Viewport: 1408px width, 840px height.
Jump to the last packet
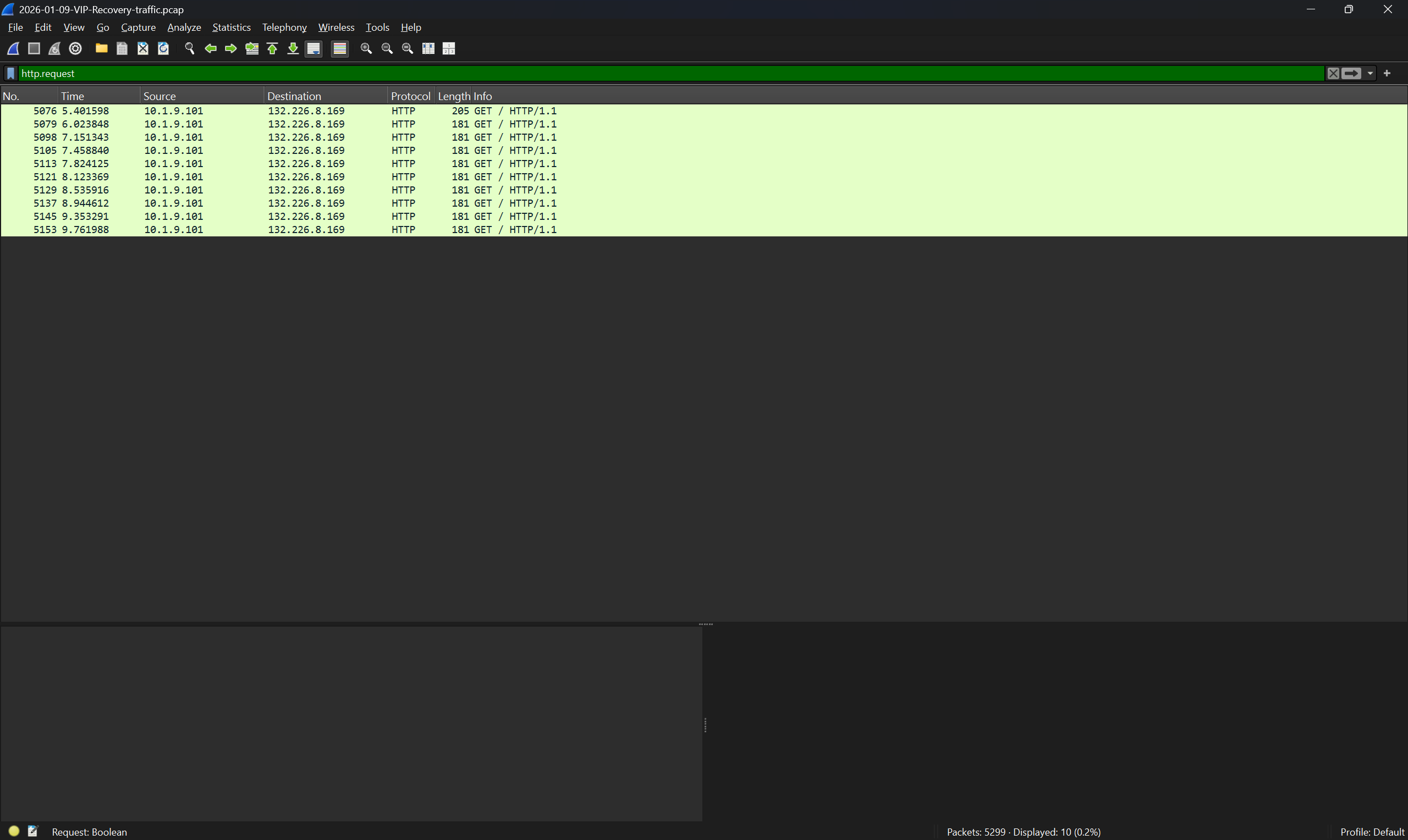[x=293, y=49]
